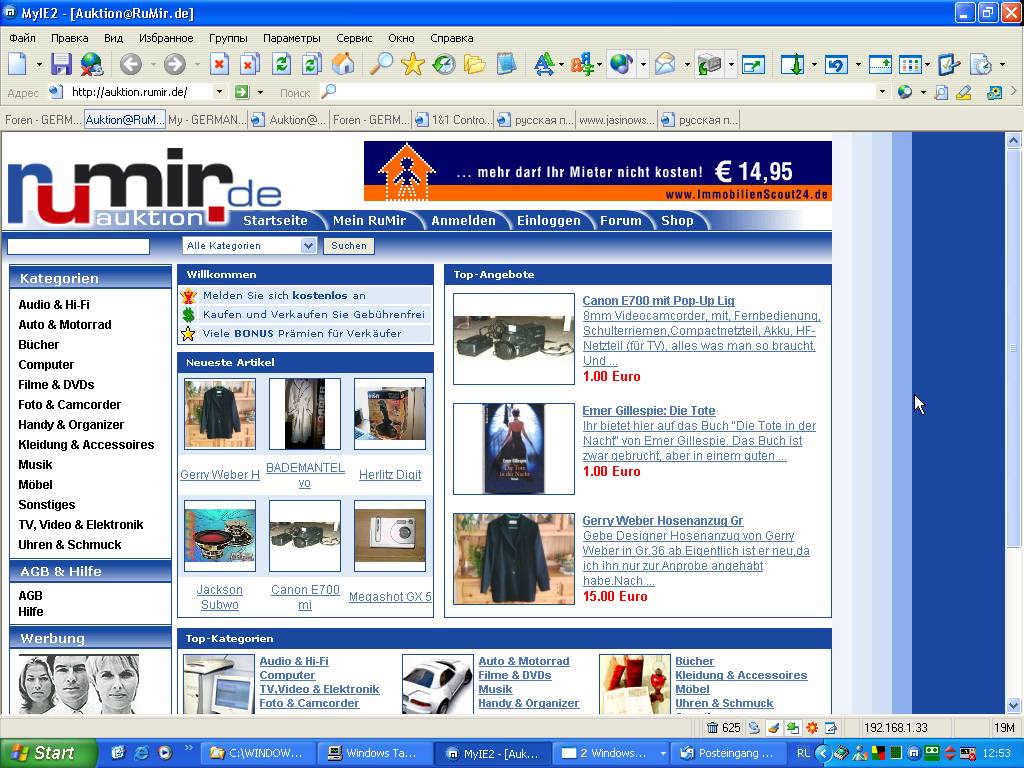Click the work offline globe icon

[91, 64]
